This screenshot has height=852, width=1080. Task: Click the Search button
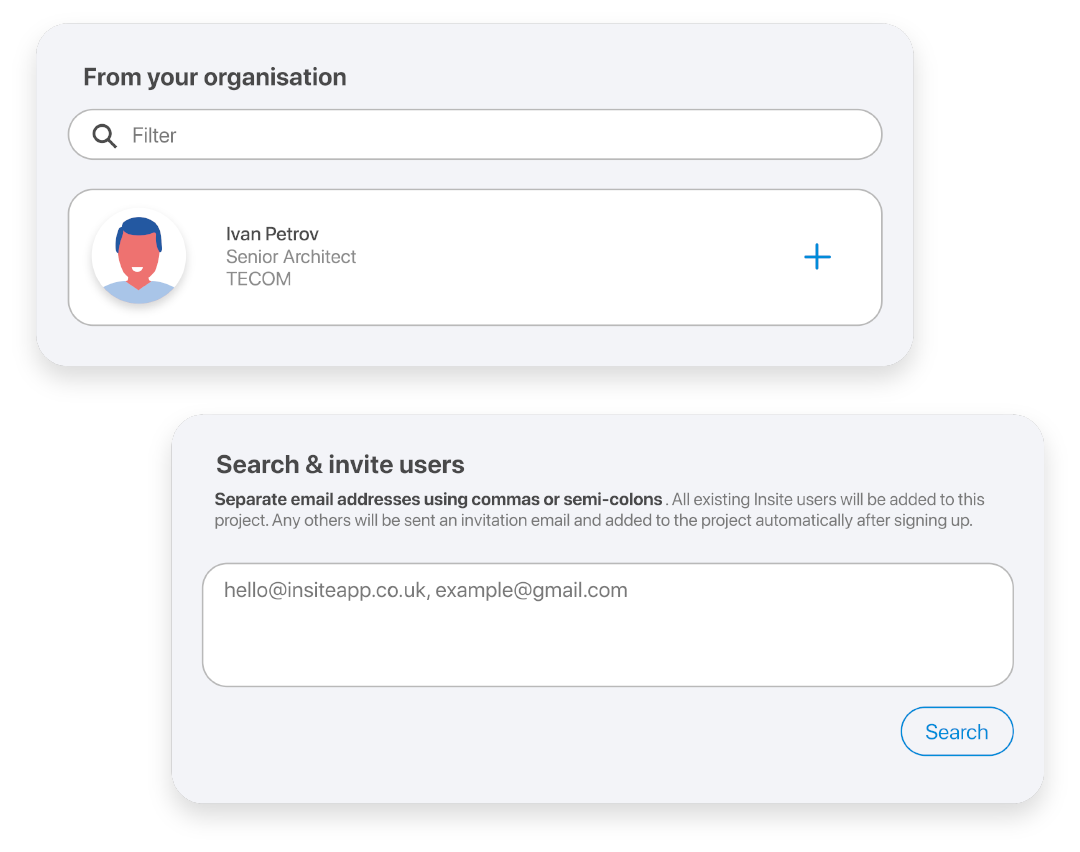[956, 731]
